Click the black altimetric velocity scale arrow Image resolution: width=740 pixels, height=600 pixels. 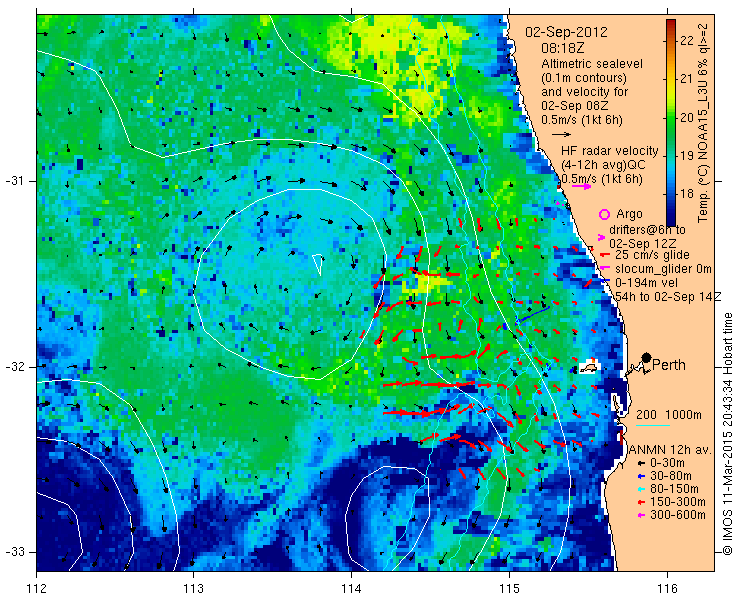tap(561, 135)
